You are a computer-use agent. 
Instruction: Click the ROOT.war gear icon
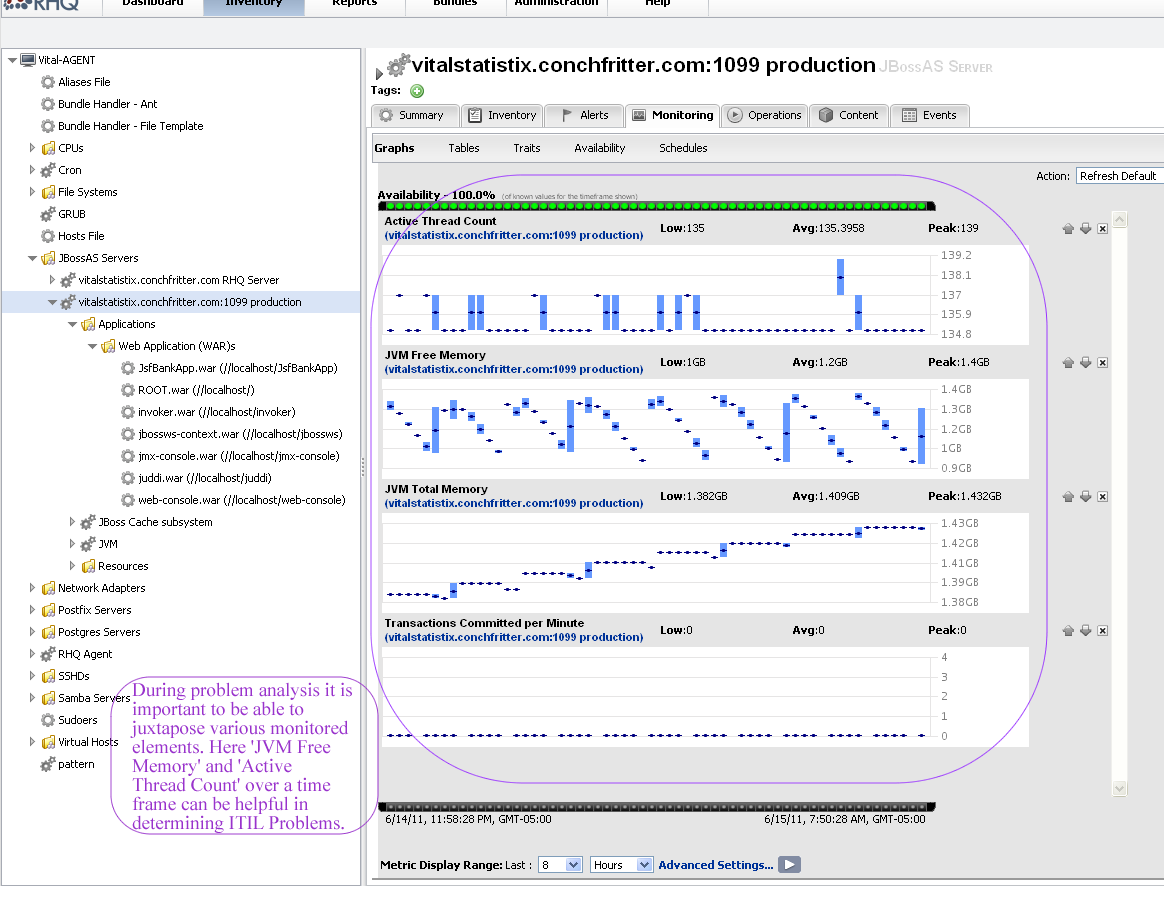128,390
